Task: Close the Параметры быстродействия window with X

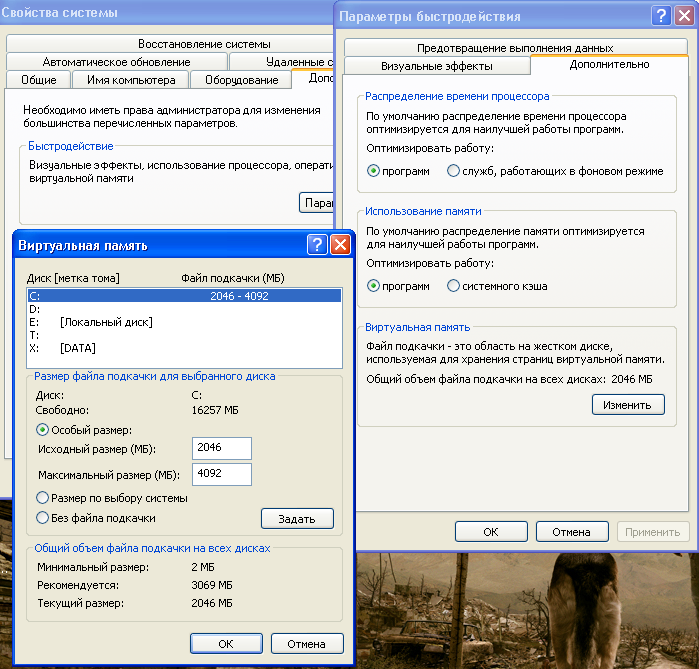Action: (x=683, y=16)
